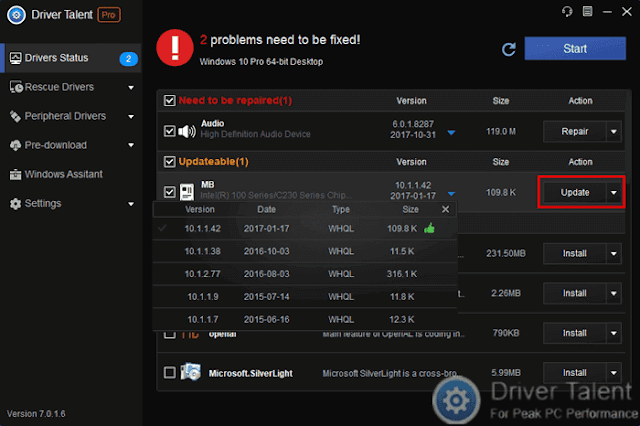Install Microsoft.SilverLight
The width and height of the screenshot is (640, 426).
pos(574,373)
